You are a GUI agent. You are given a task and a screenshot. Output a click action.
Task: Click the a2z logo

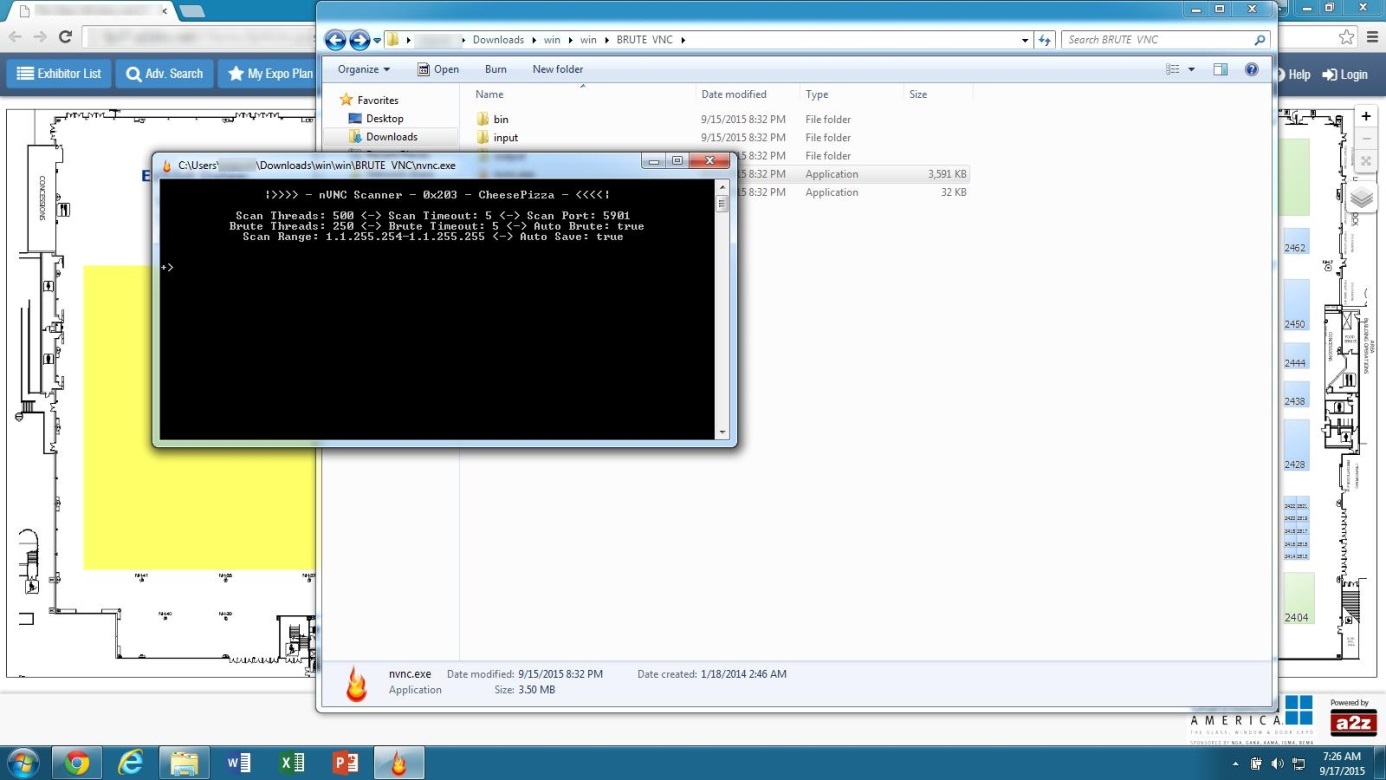(x=1353, y=723)
